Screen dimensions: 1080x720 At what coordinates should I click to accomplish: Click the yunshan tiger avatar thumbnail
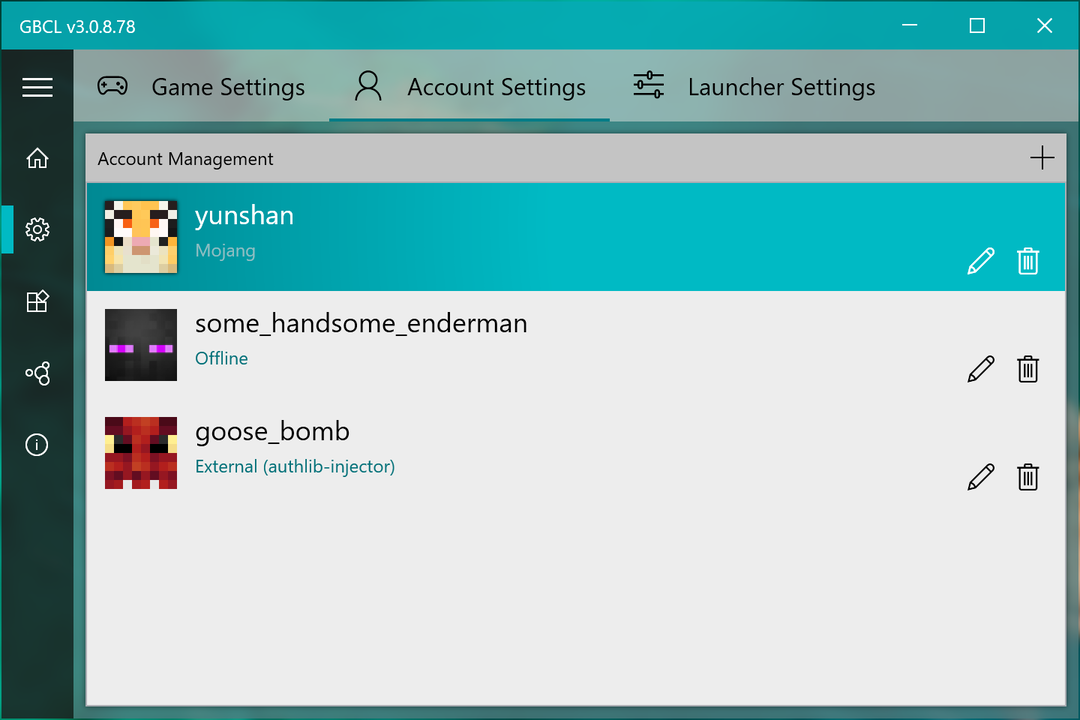point(141,237)
